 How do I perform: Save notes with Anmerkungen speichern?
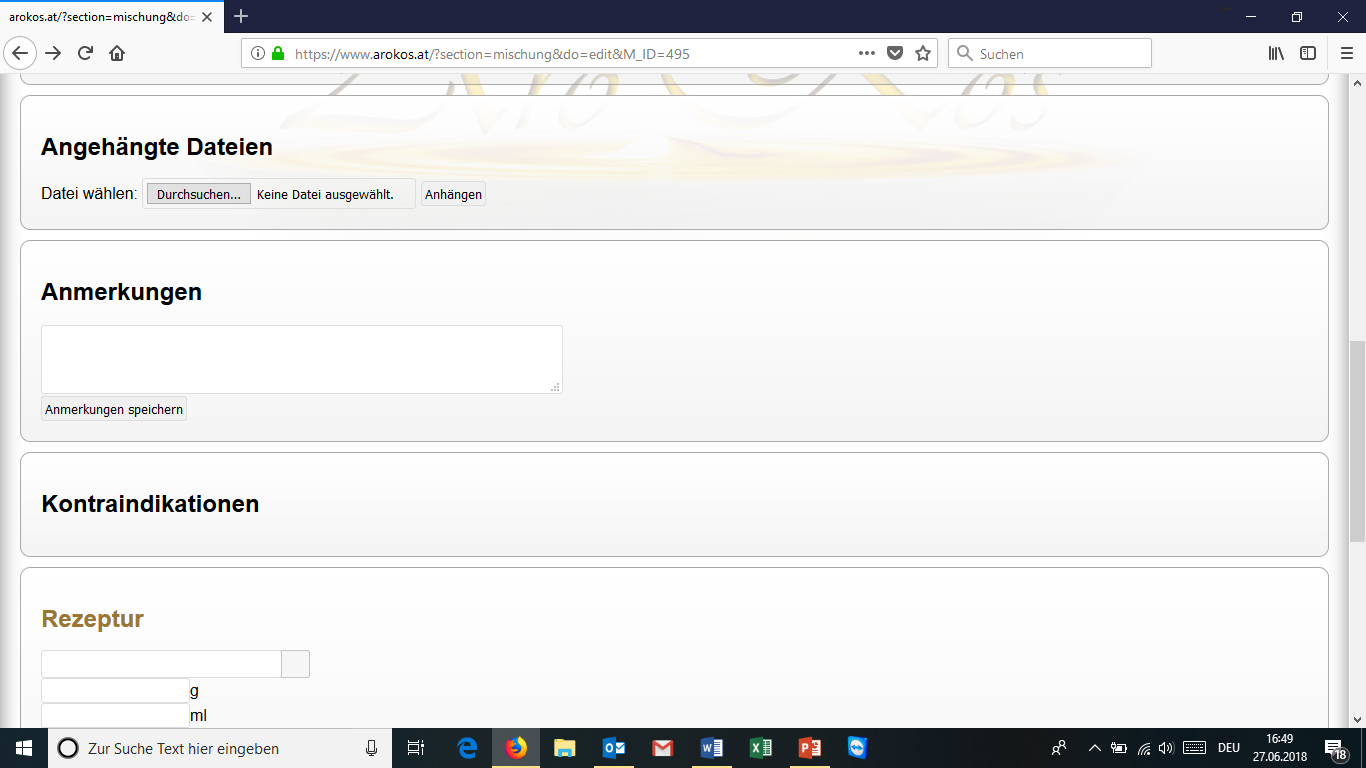114,409
